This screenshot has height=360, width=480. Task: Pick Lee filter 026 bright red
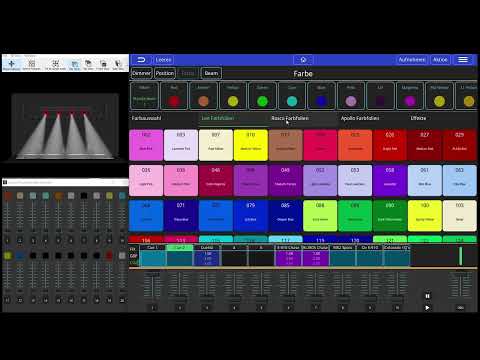tap(390, 145)
